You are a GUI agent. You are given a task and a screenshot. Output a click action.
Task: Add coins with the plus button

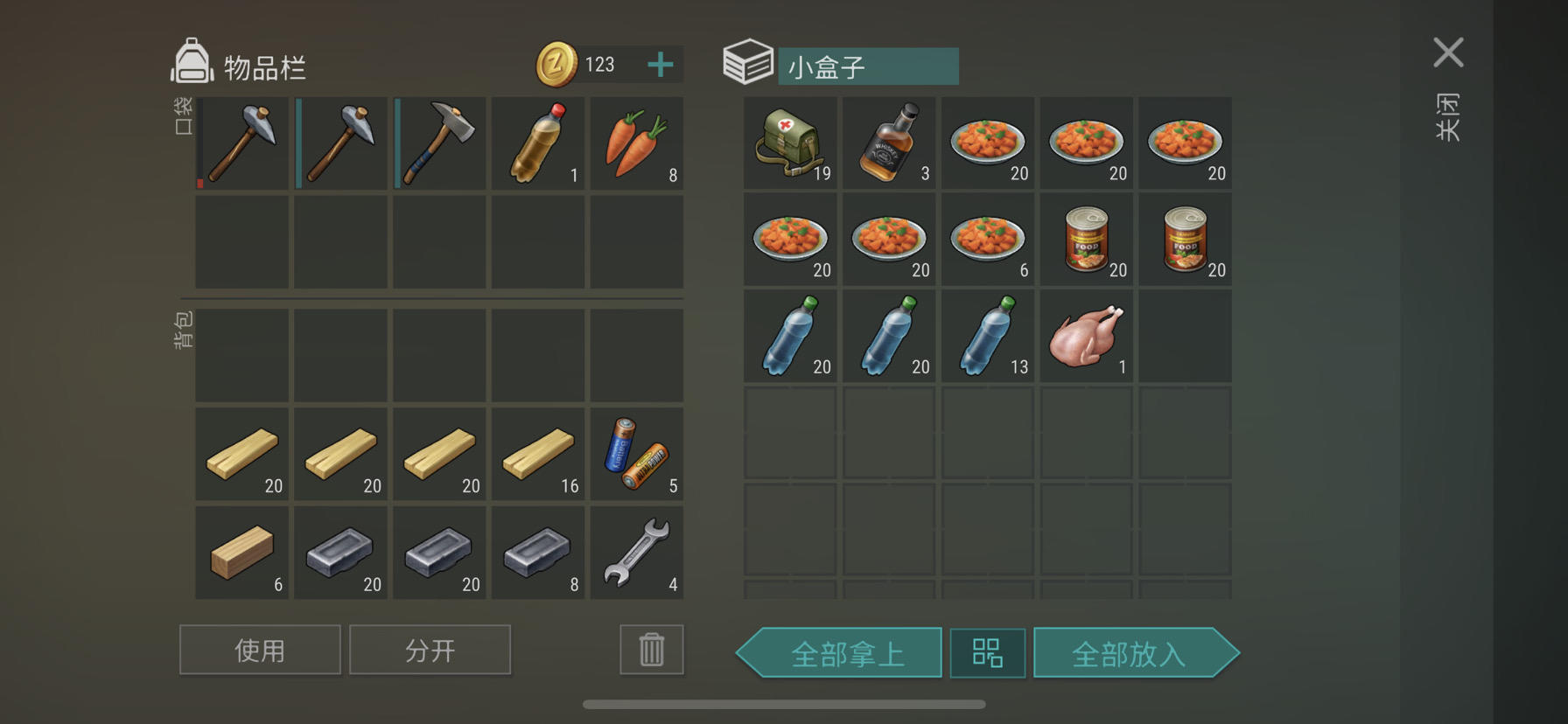(x=661, y=65)
